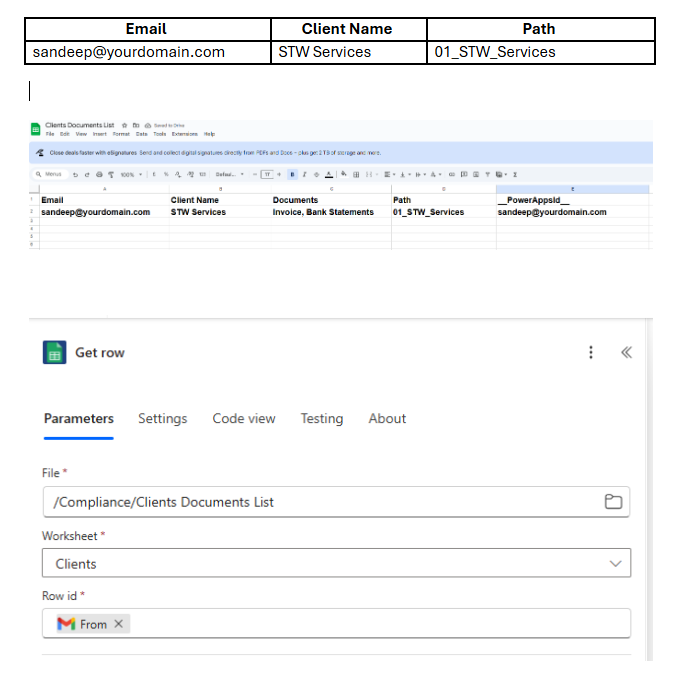Open the File folder picker icon
This screenshot has height=692, width=689.
[613, 502]
